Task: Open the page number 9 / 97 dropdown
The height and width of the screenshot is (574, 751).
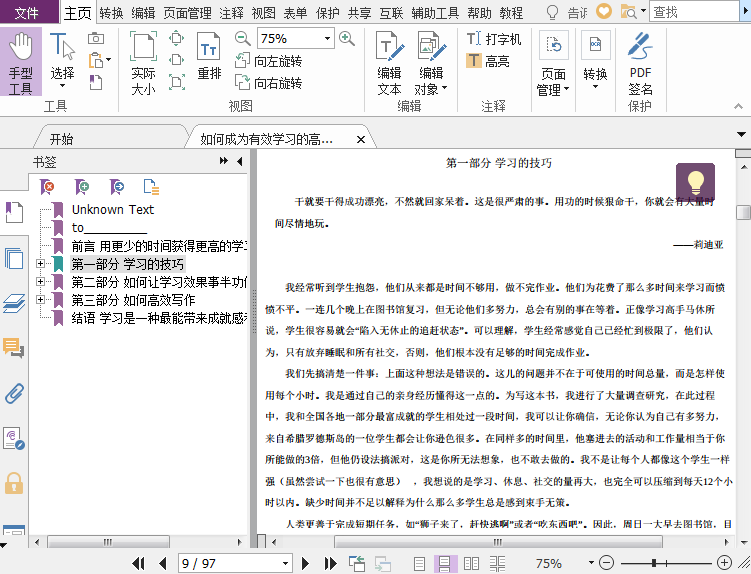Action: click(285, 563)
